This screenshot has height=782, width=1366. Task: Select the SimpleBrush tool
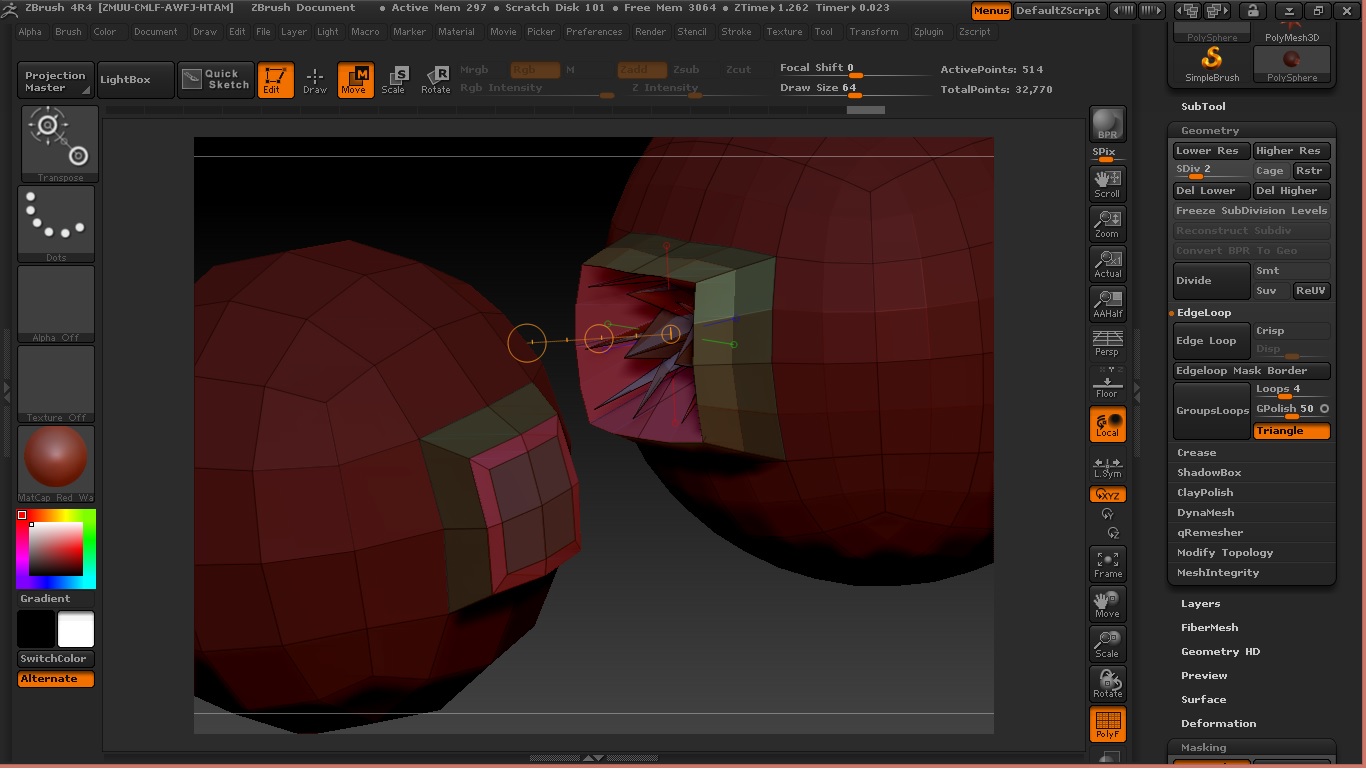coord(1211,63)
